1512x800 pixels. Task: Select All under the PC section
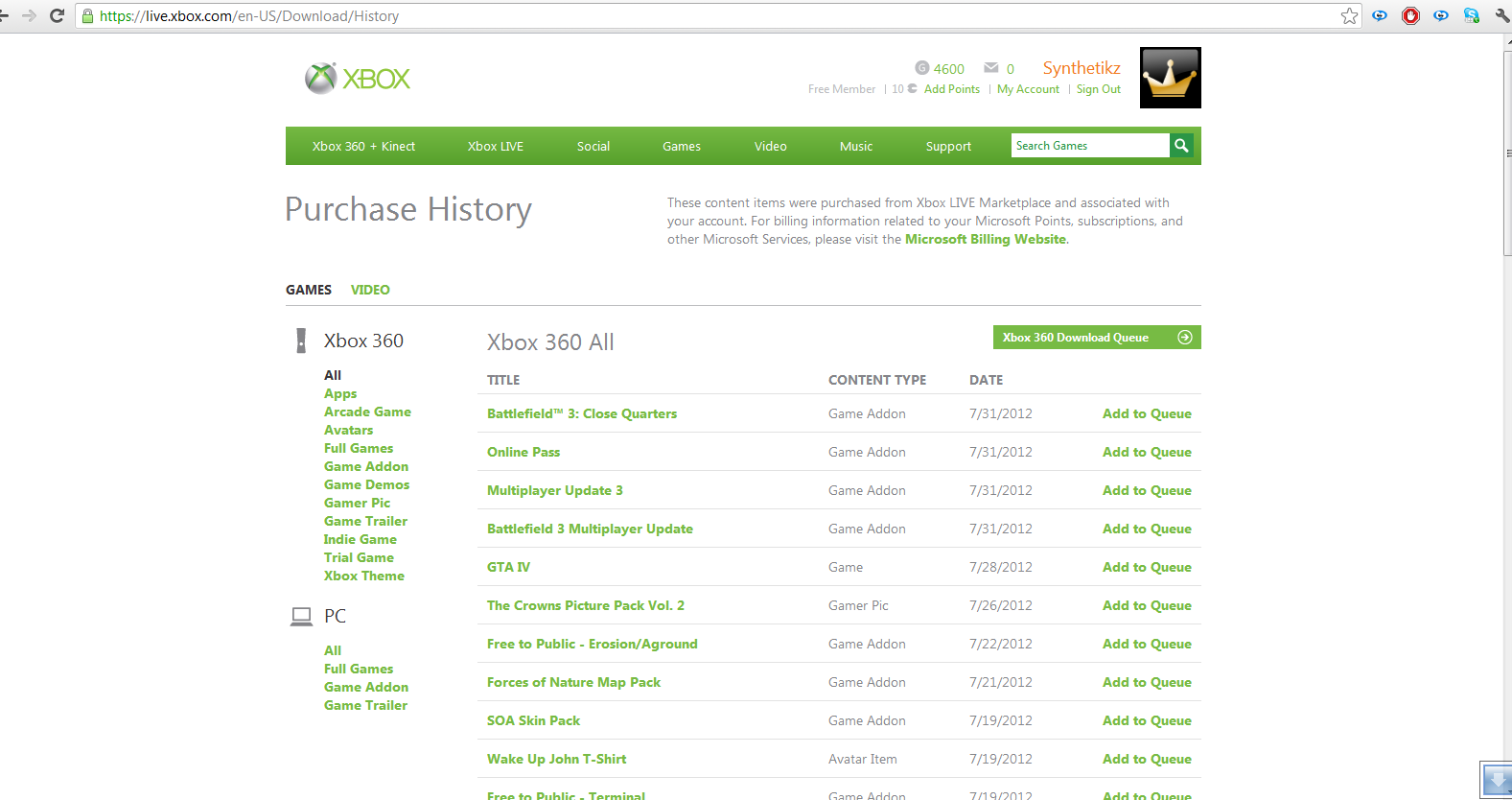[333, 650]
